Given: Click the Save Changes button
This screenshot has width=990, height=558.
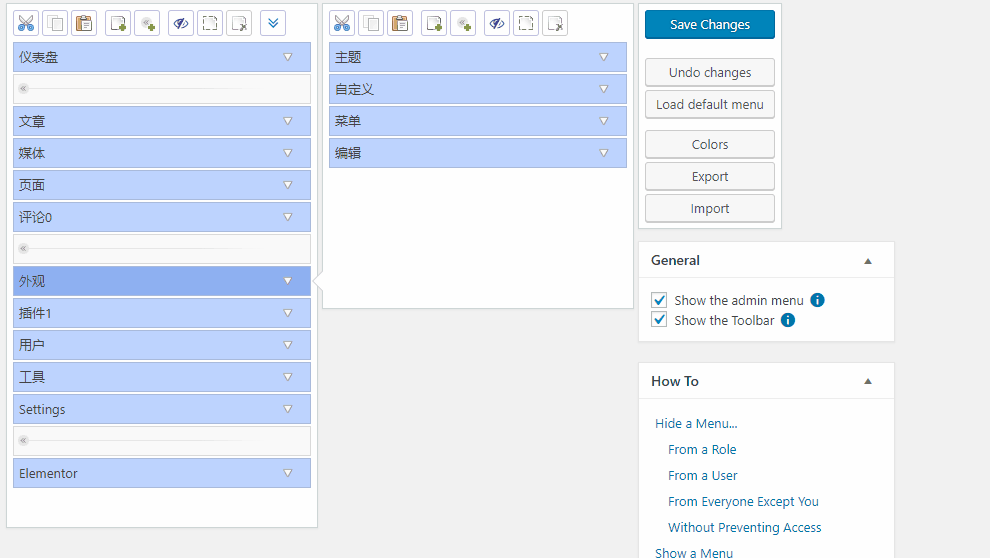Looking at the screenshot, I should point(709,25).
